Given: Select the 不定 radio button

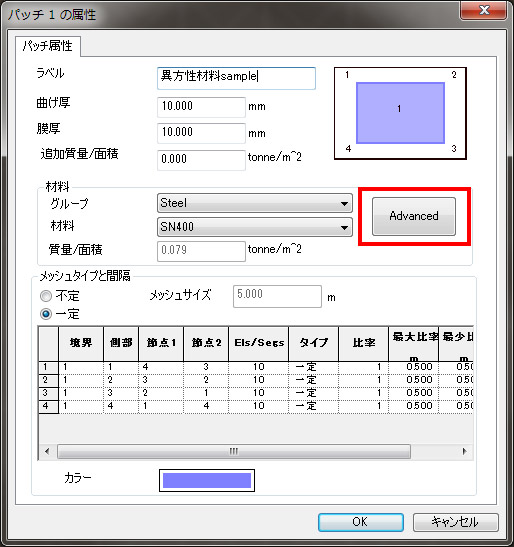Looking at the screenshot, I should click(46, 296).
